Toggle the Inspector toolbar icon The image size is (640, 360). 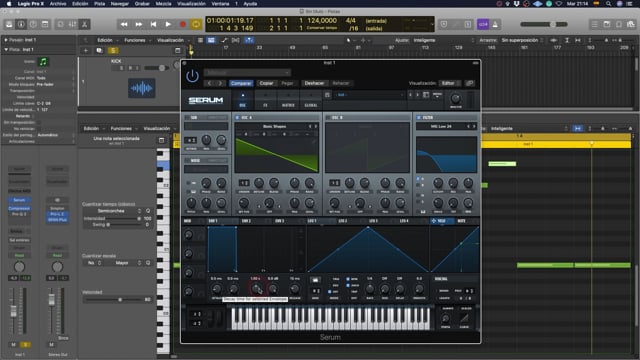(21, 24)
